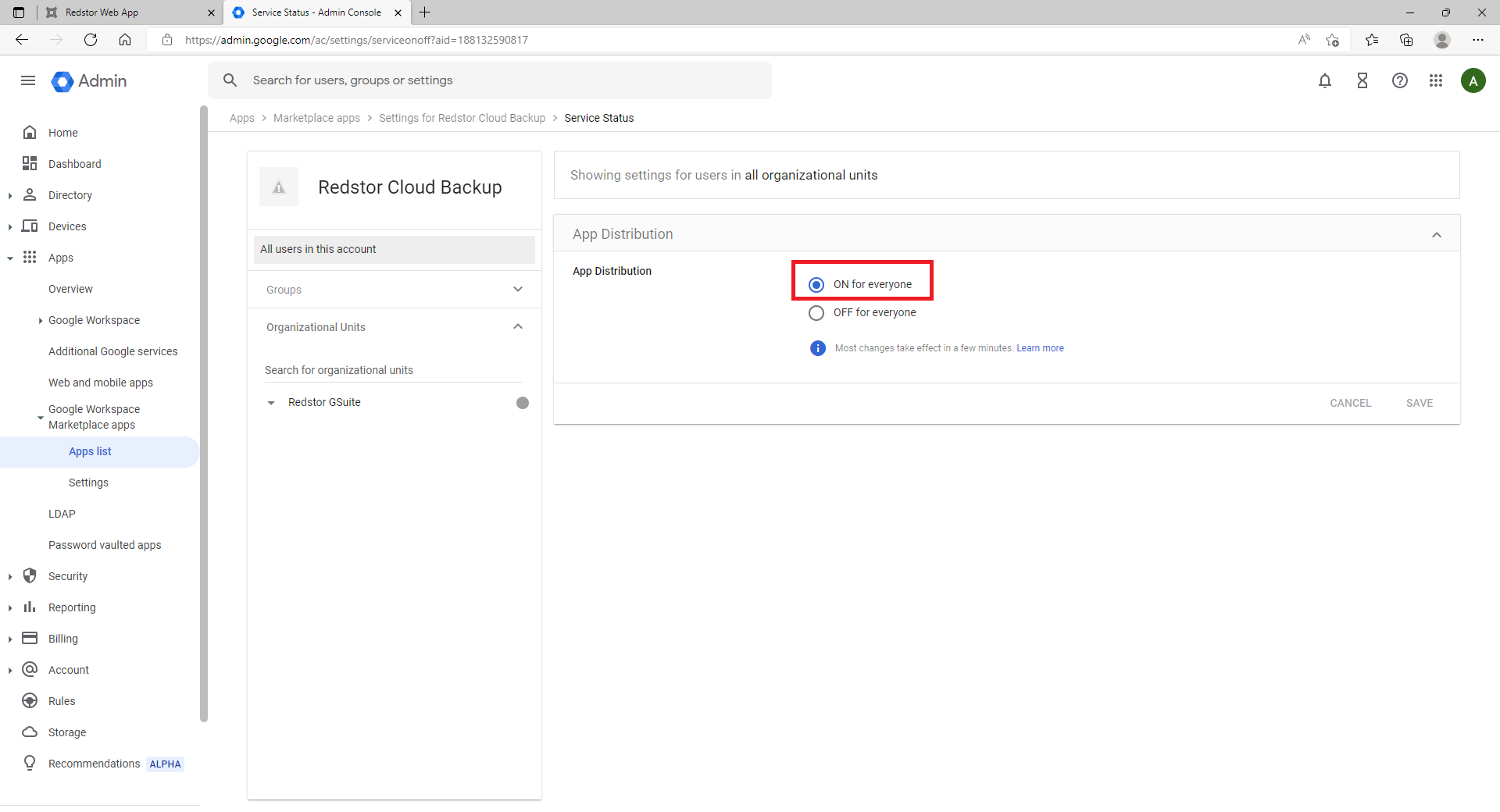
Task: Click Search for organizational units field
Action: (393, 370)
